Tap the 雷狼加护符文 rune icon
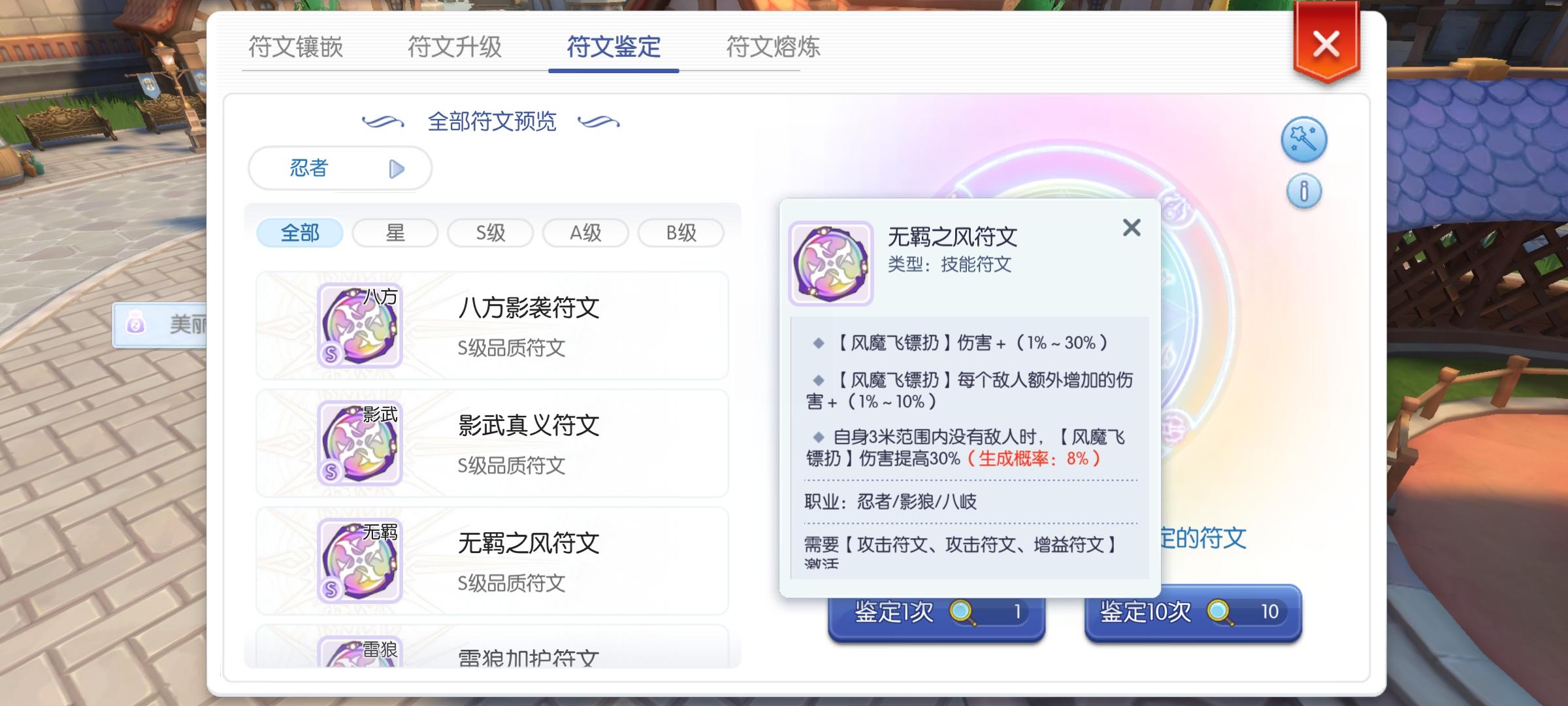 point(359,652)
